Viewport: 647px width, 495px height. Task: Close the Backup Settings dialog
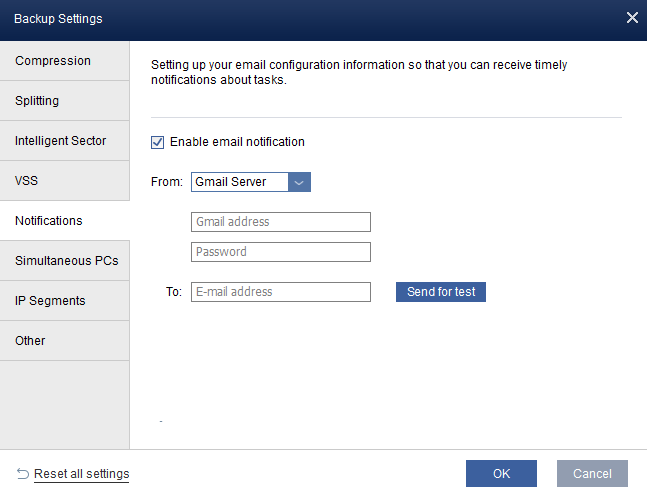(632, 18)
